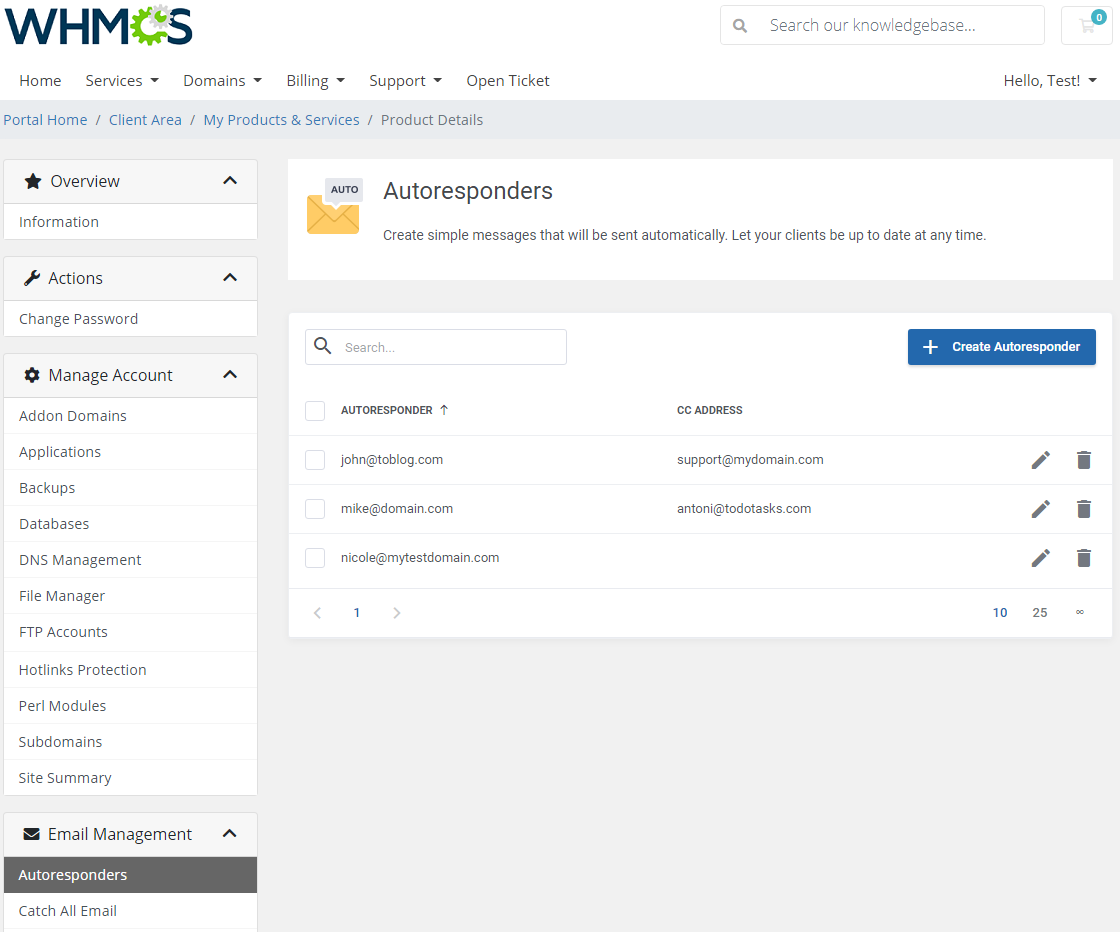Click the sort arrow beside AUTORESPONDER header
1120x932 pixels.
[444, 410]
